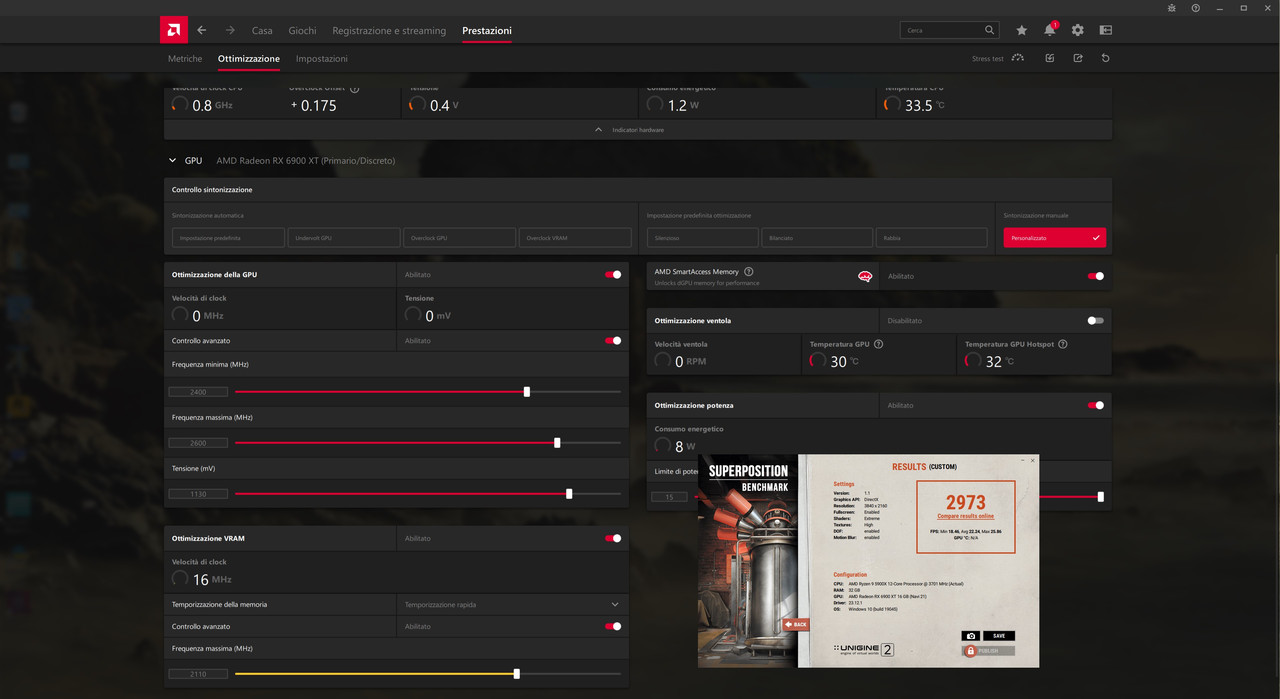Select Bilanciato tuning preset

tap(817, 238)
